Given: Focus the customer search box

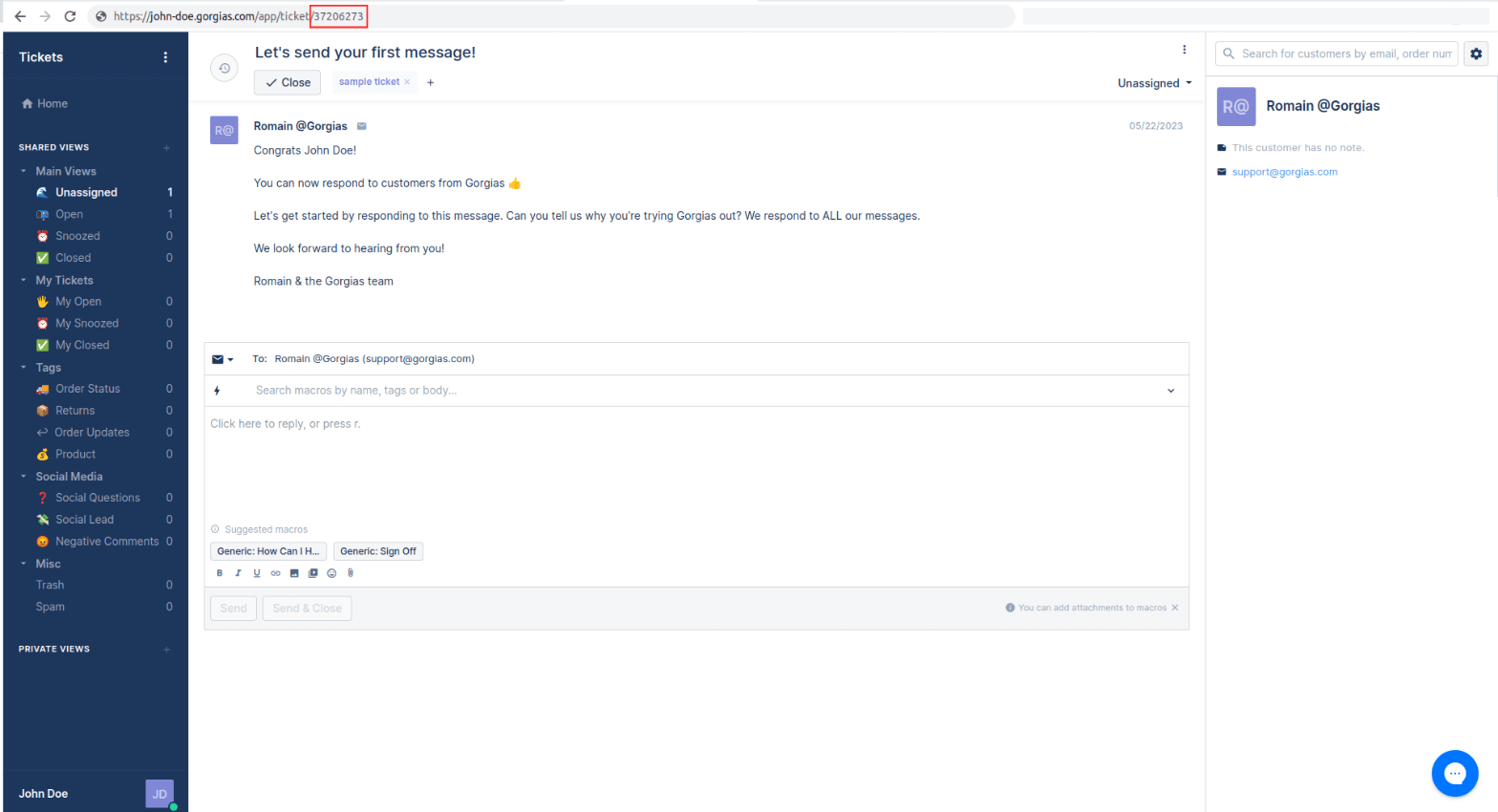Looking at the screenshot, I should coord(1337,53).
